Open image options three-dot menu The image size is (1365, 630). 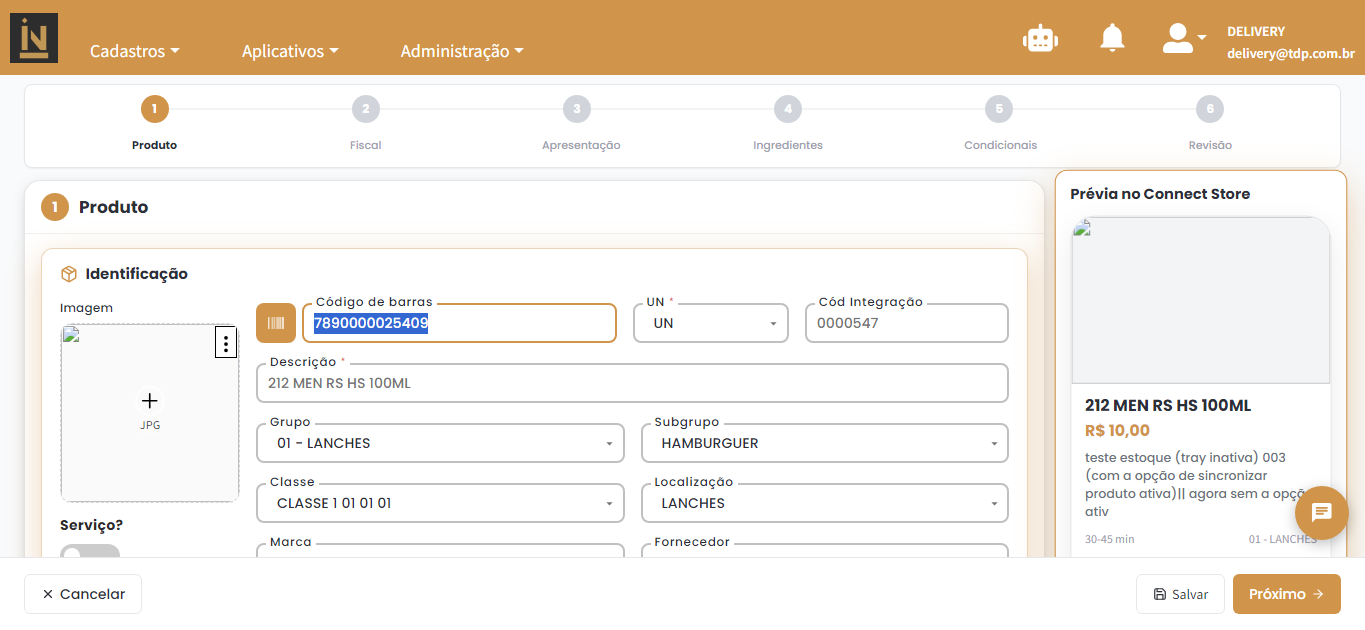coord(226,343)
